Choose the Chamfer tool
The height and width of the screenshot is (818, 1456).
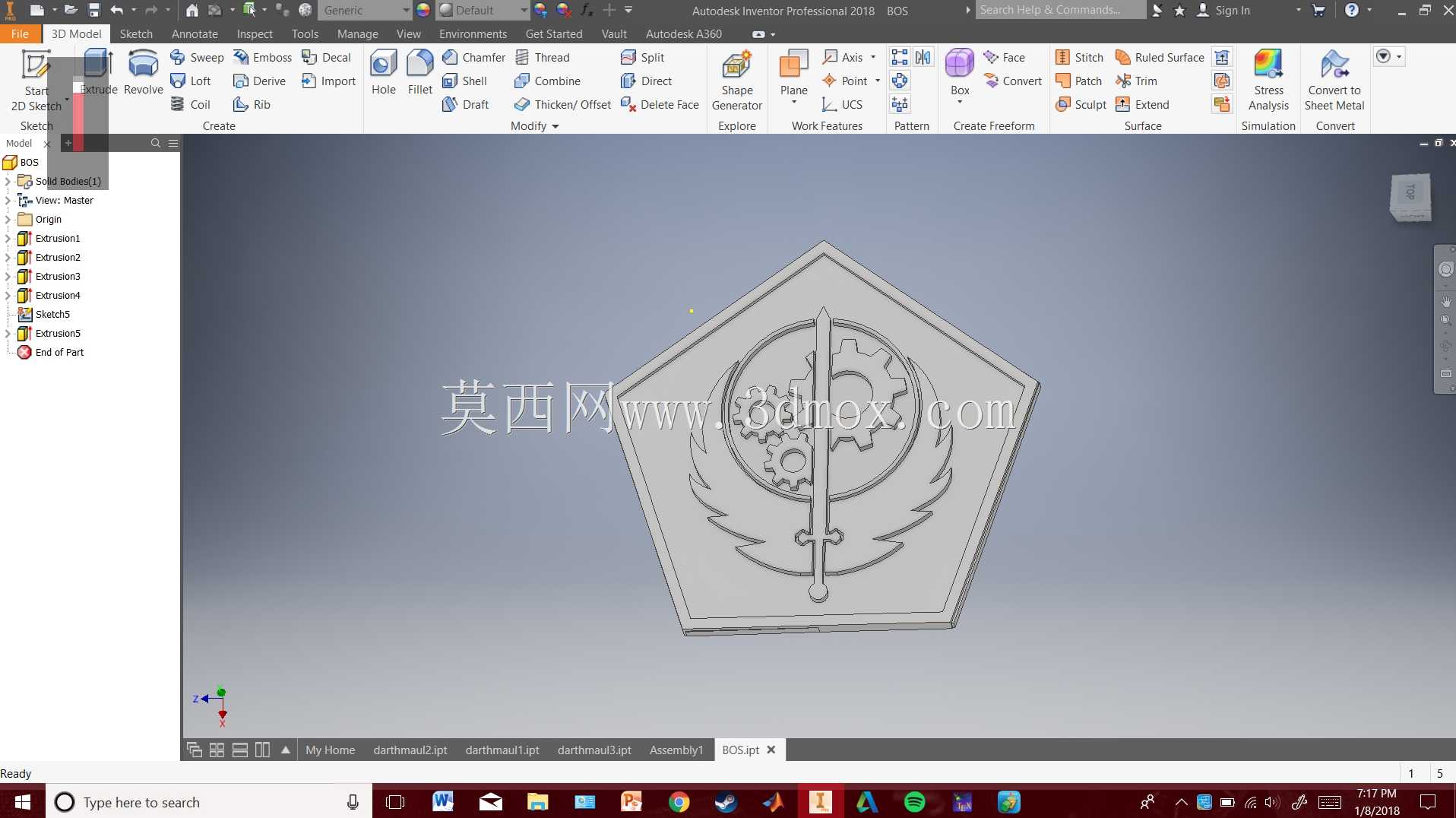tap(473, 57)
